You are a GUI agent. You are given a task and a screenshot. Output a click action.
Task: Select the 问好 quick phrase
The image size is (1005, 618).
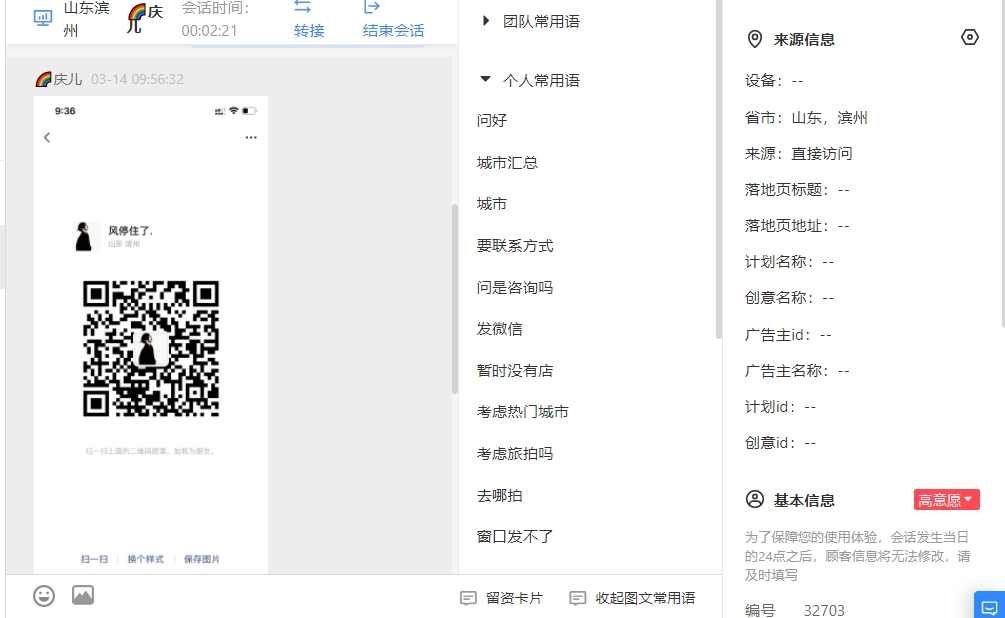(492, 120)
